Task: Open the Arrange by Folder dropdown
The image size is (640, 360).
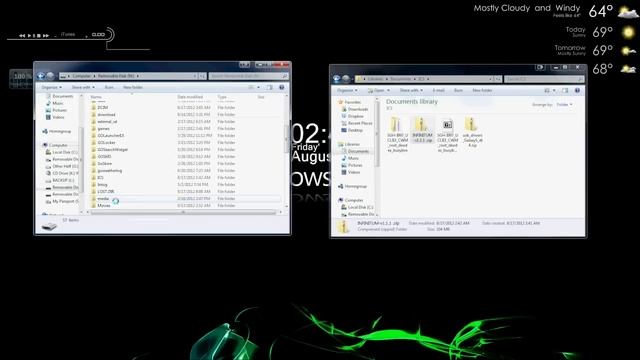Action: 564,104
